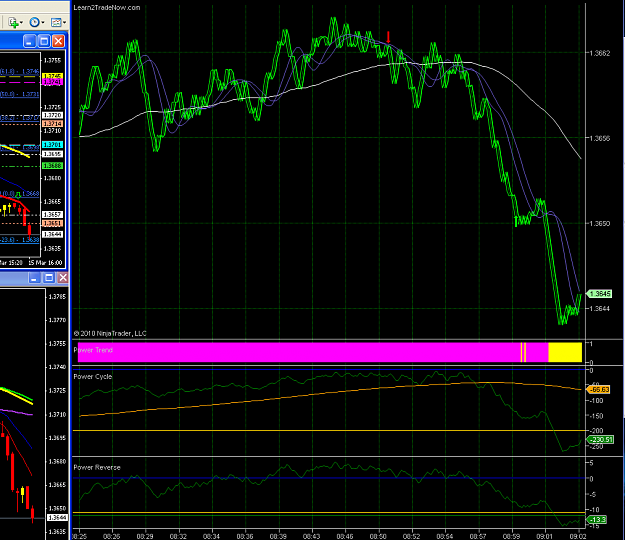Image resolution: width=625 pixels, height=540 pixels.
Task: Click the 08:39 time axis label
Action: (x=278, y=536)
